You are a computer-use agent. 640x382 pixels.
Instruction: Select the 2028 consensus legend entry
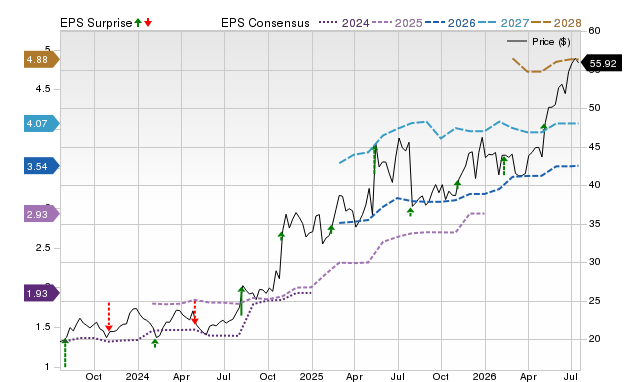(x=556, y=23)
